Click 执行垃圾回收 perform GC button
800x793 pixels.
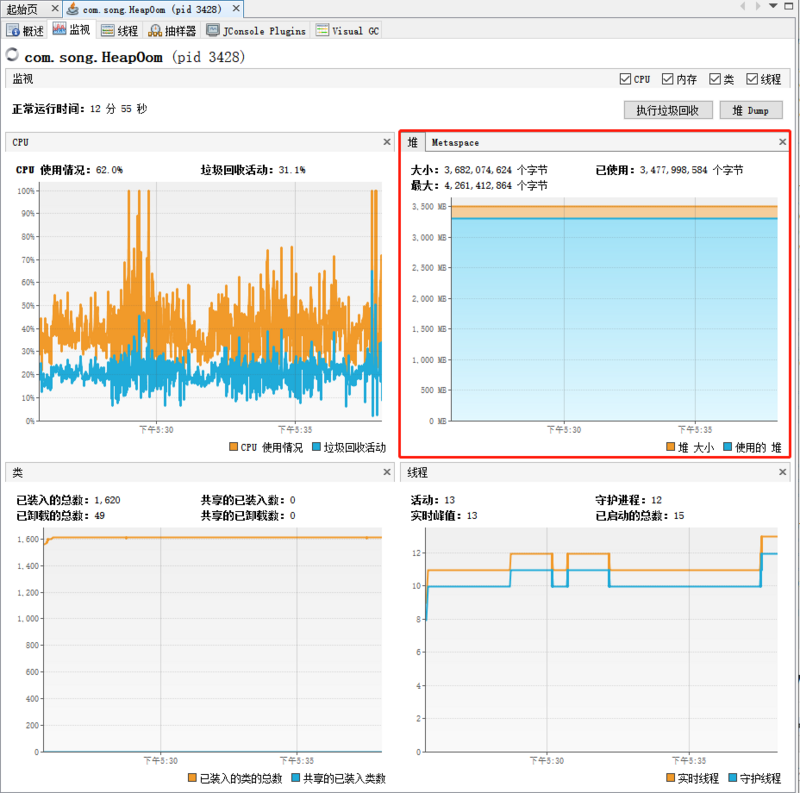(x=668, y=110)
